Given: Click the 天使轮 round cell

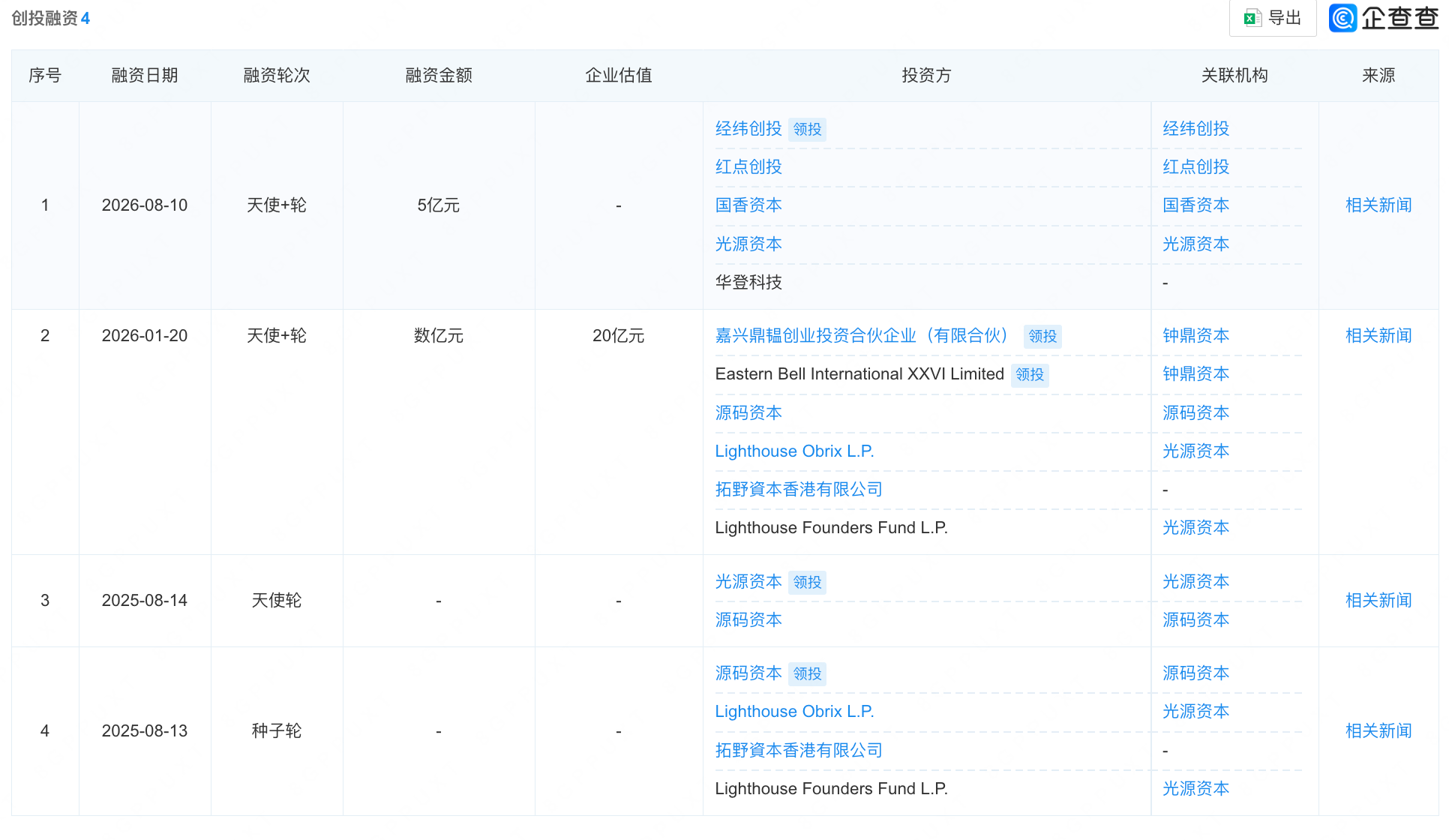Looking at the screenshot, I should (x=277, y=601).
